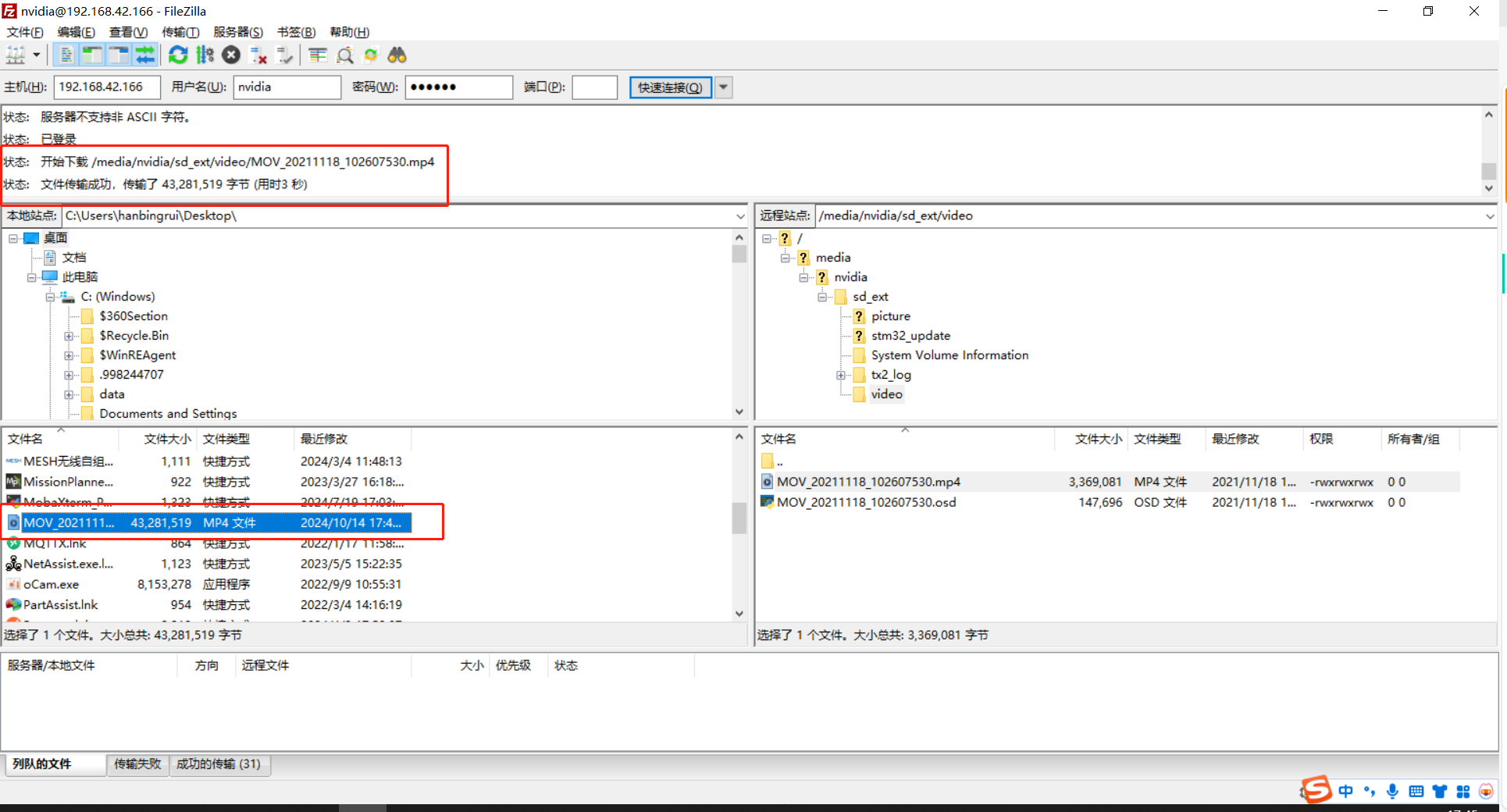
Task: Open the remote site path dropdown
Action: point(1490,216)
